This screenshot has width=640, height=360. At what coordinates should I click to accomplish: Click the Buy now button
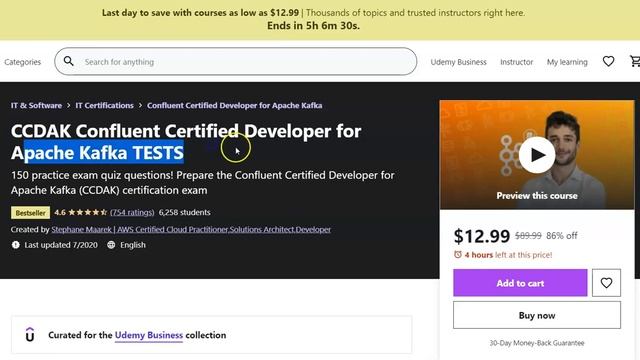coord(537,315)
